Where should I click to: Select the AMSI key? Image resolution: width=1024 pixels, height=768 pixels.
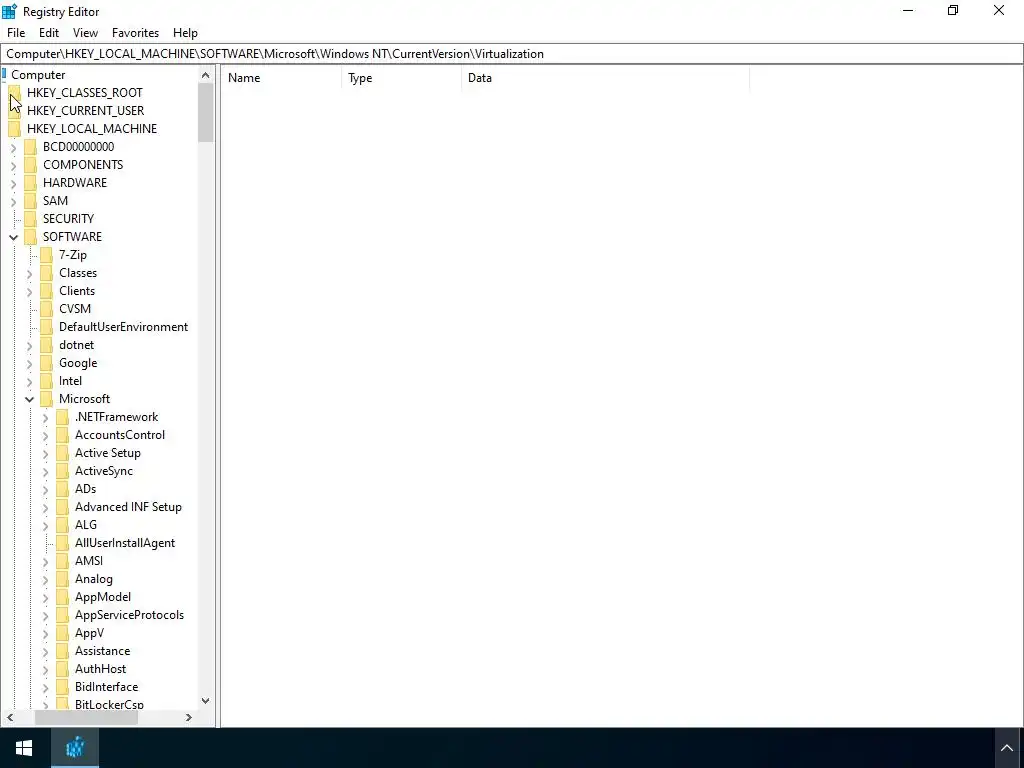click(89, 561)
